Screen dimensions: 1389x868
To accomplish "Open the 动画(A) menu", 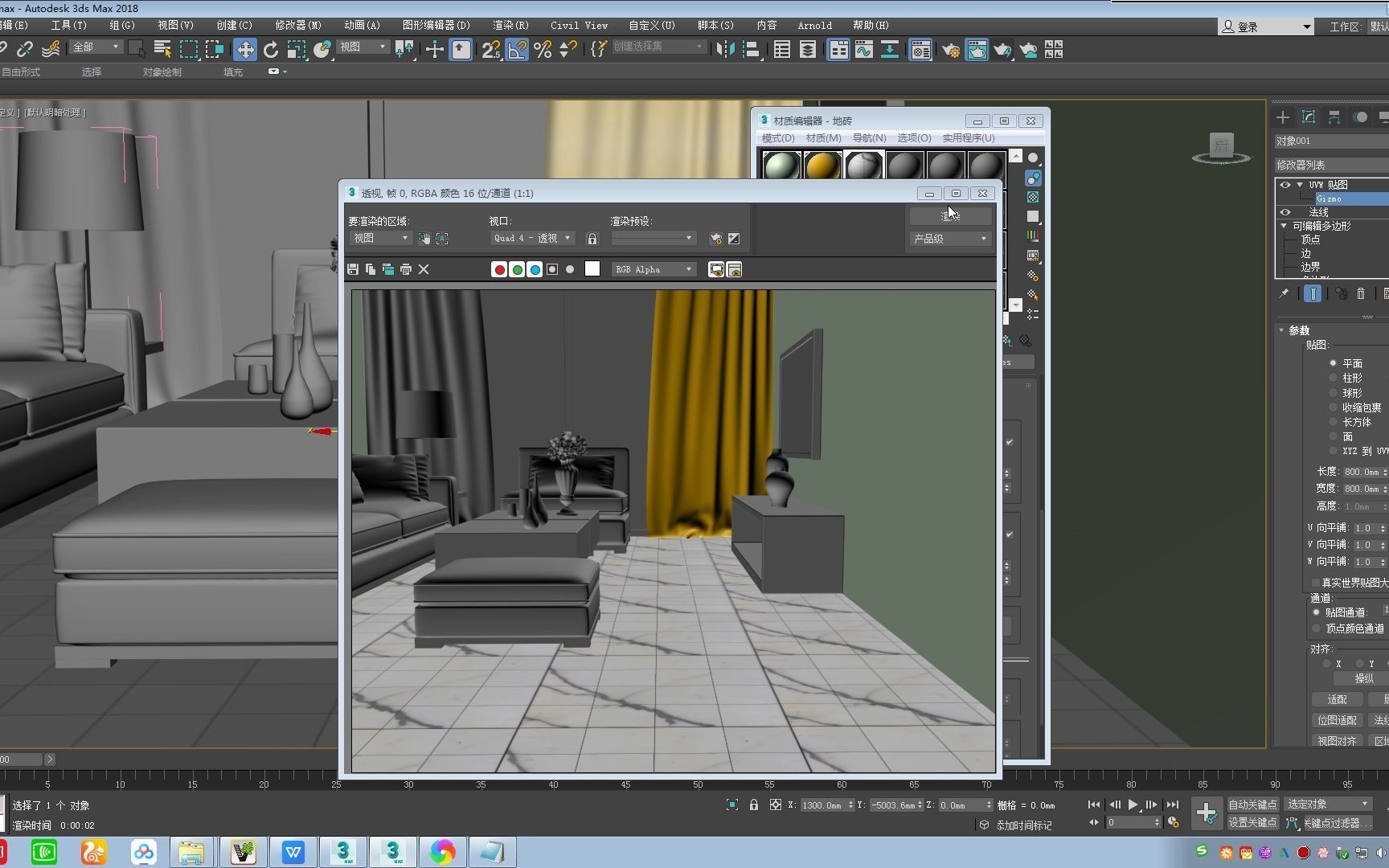I will 362,25.
